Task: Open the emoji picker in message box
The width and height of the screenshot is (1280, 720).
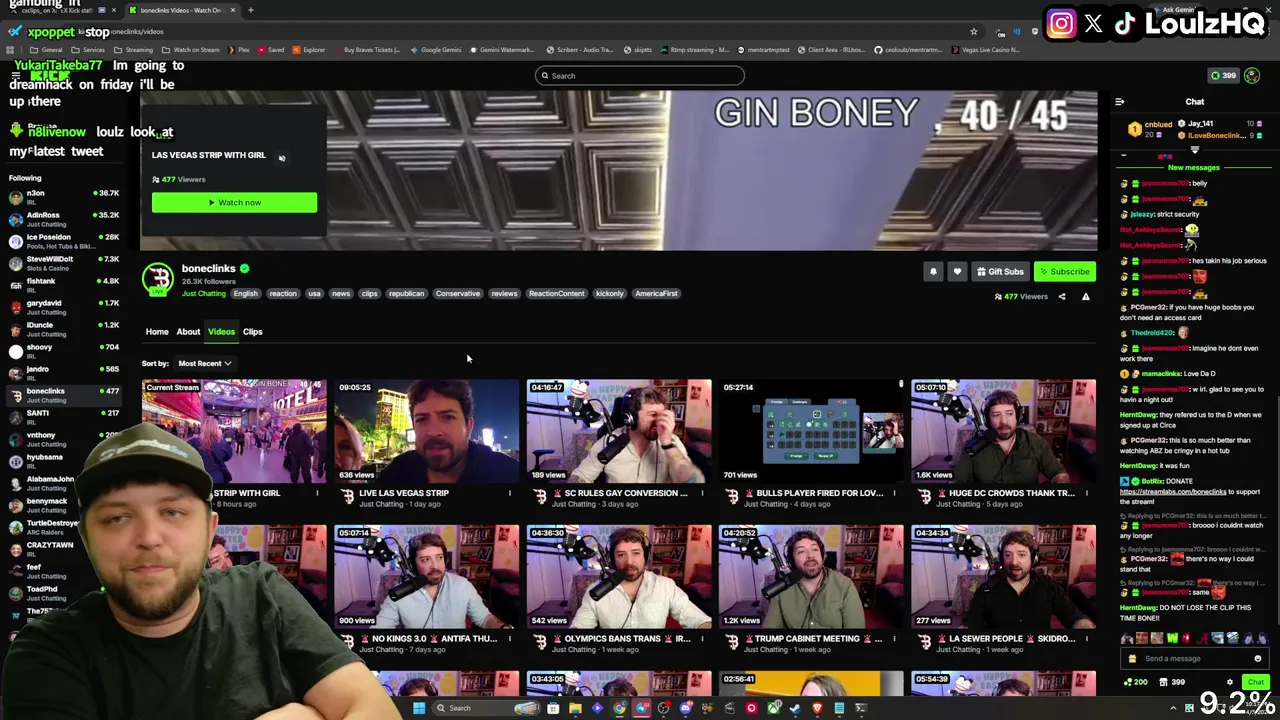Action: coord(1257,658)
